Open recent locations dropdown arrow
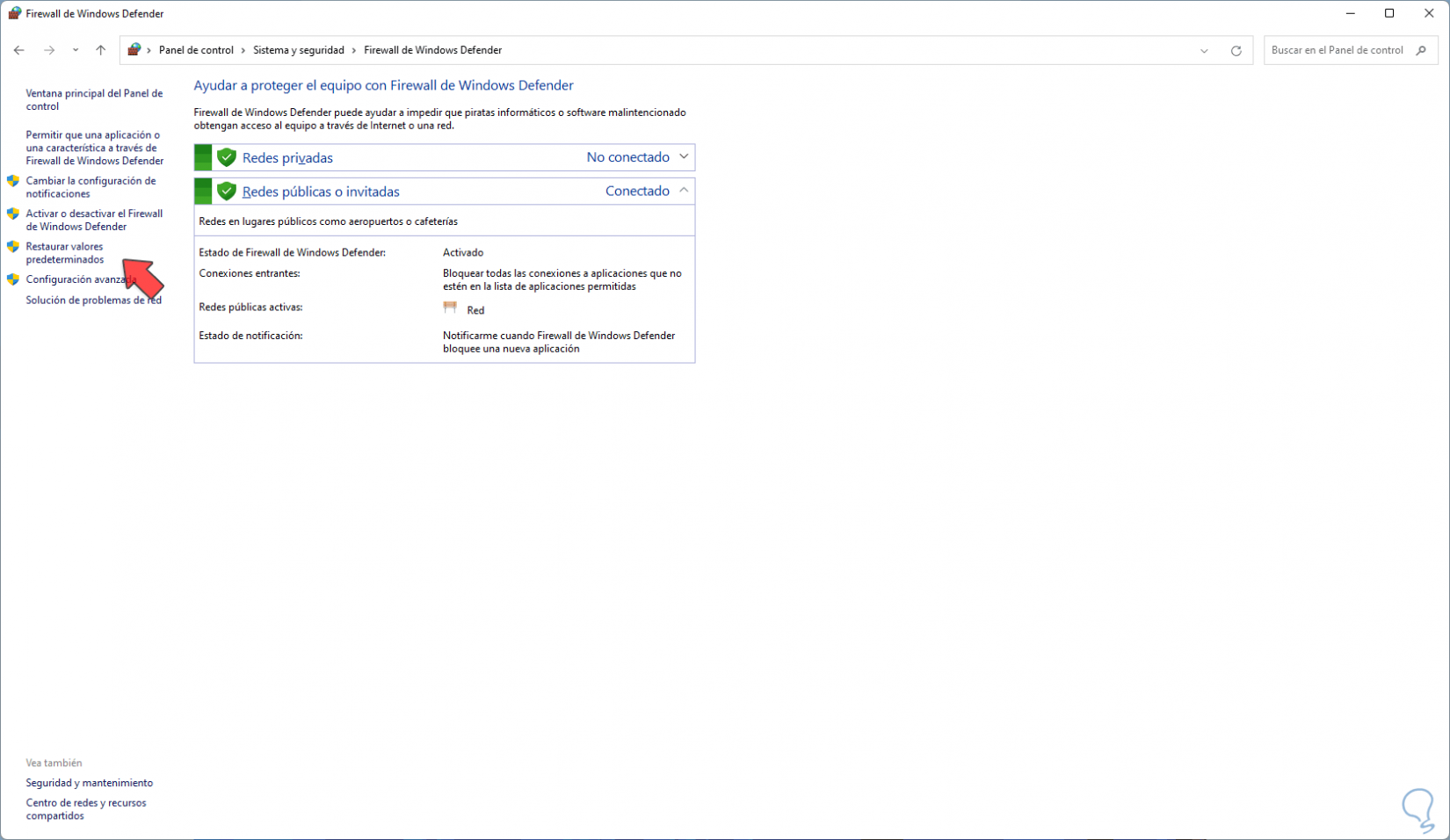The image size is (1450, 840). [x=76, y=50]
